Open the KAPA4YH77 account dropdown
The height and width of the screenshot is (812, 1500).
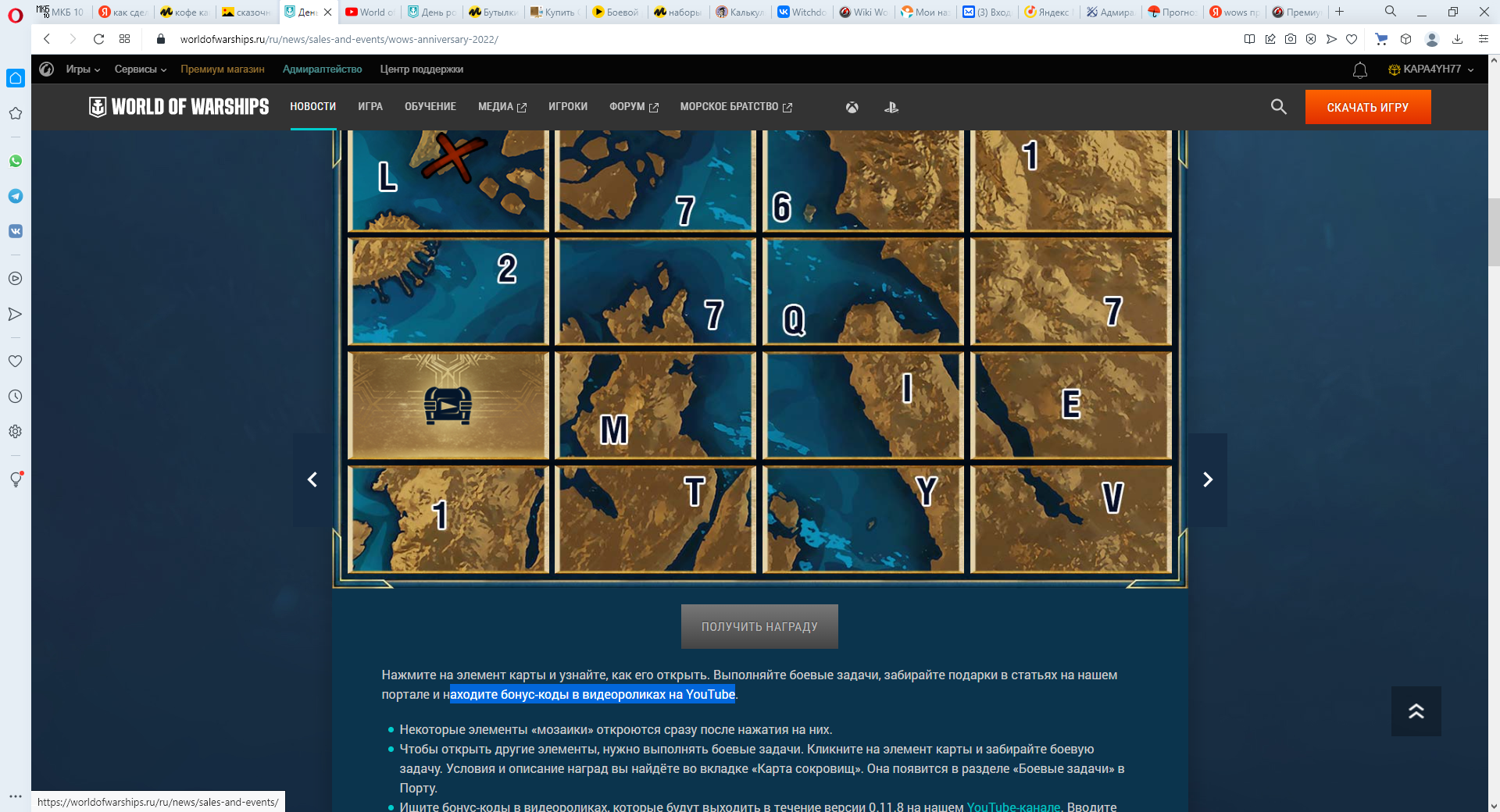1431,69
